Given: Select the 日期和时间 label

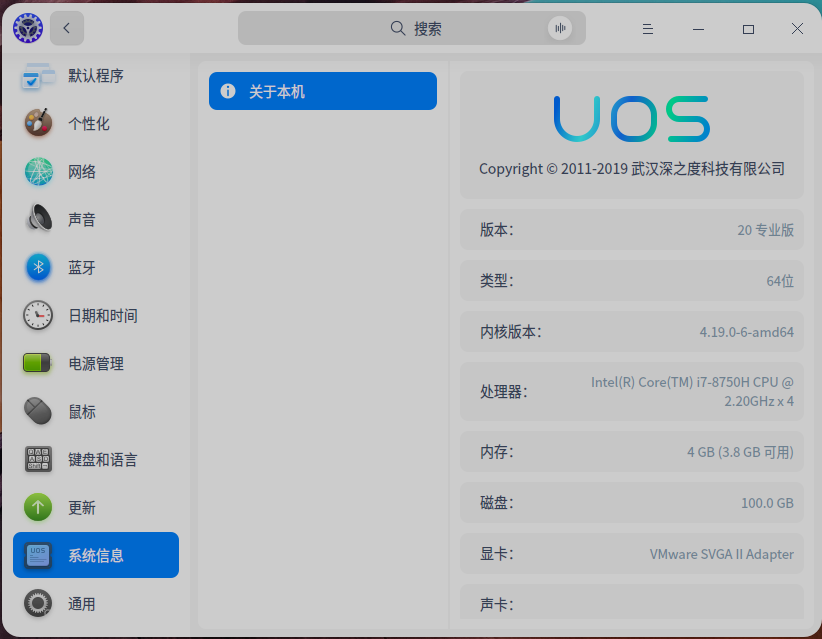Looking at the screenshot, I should tap(103, 316).
